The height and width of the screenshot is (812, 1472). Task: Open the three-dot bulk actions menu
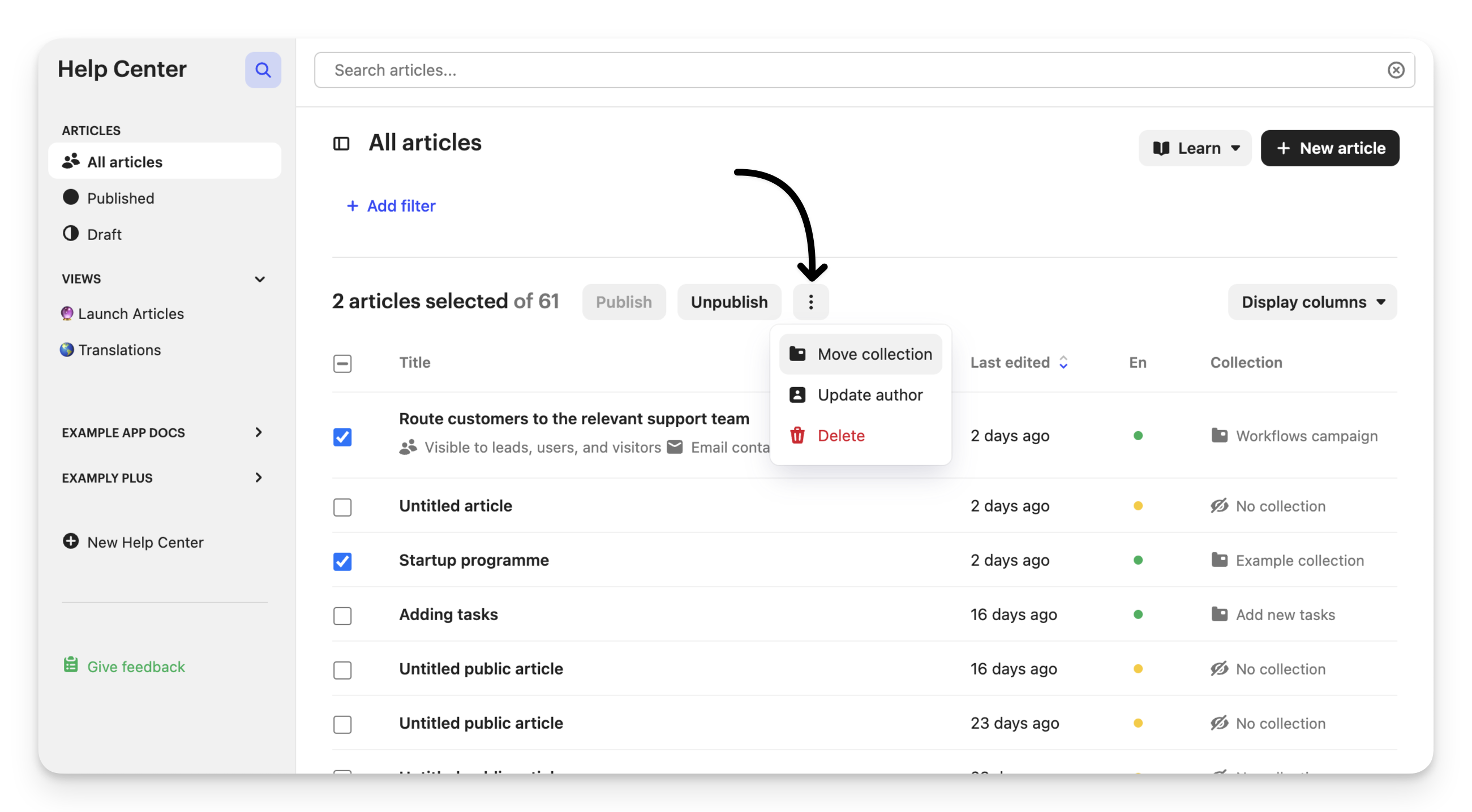810,302
